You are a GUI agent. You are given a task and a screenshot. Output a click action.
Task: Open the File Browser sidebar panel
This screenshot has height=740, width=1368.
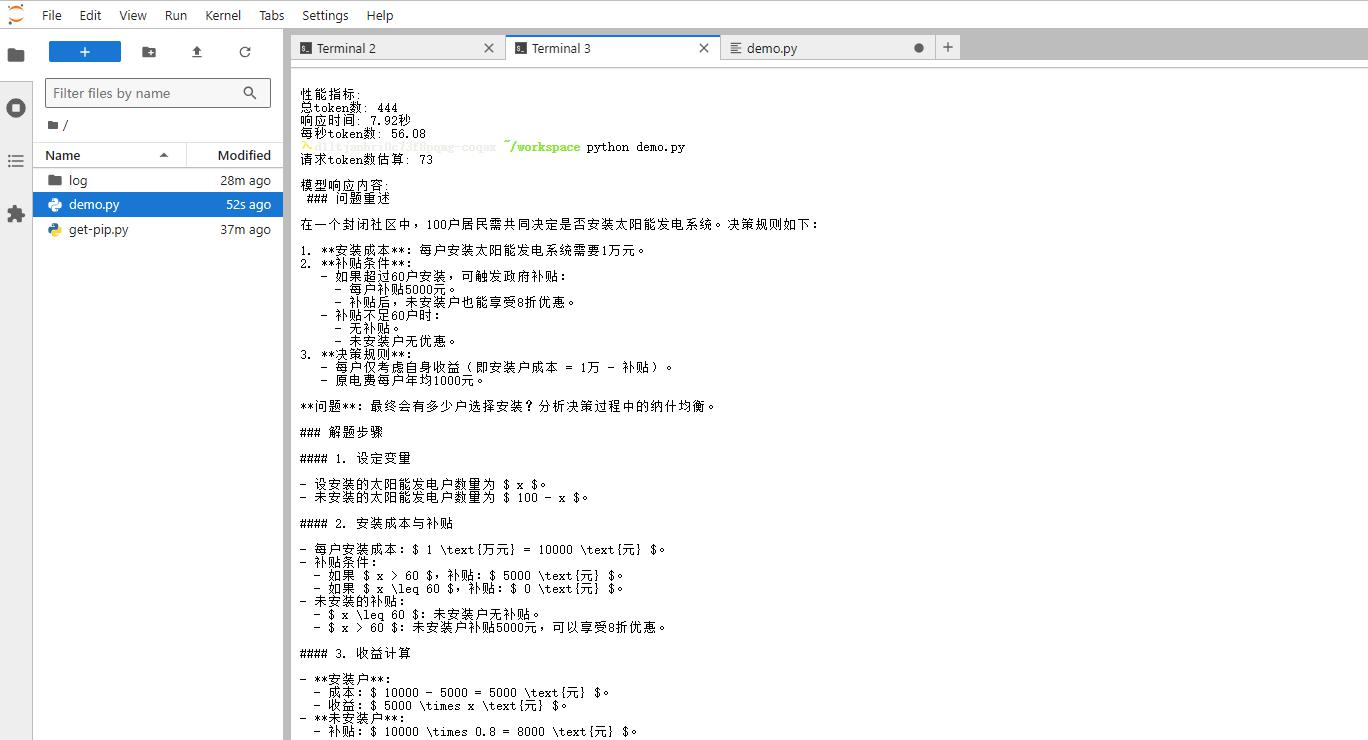[16, 55]
